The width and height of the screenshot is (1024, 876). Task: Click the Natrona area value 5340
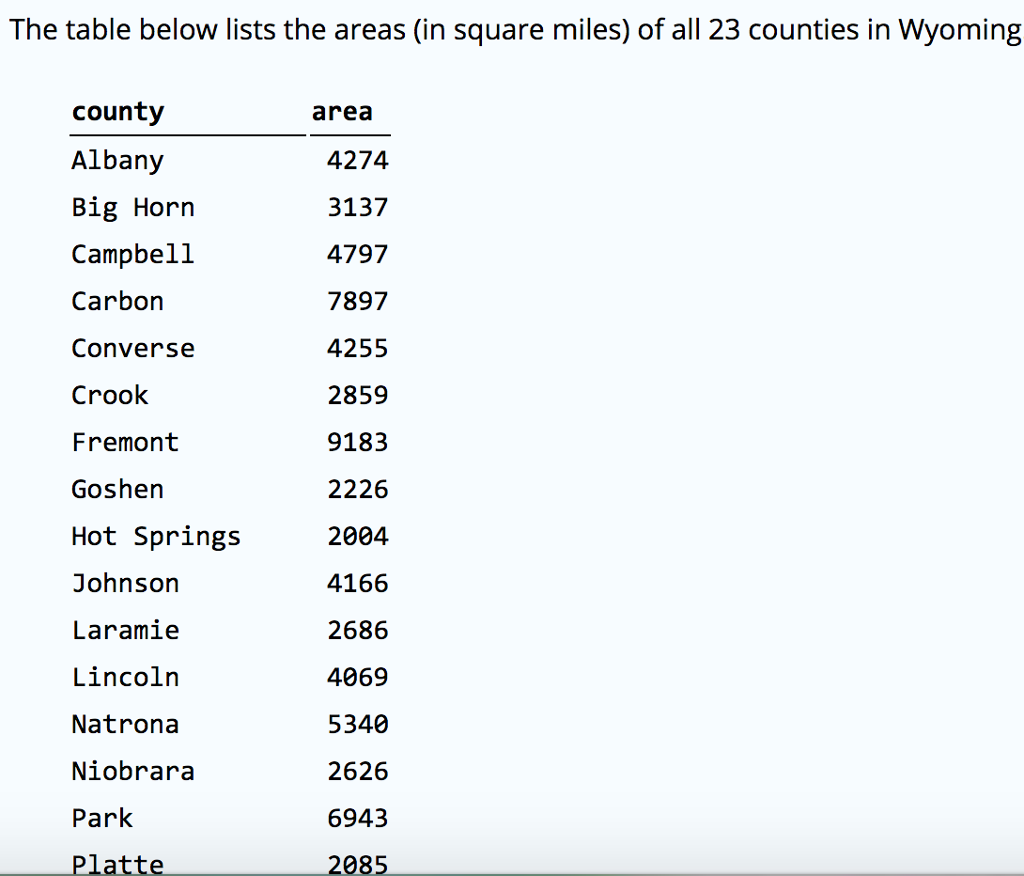point(358,724)
